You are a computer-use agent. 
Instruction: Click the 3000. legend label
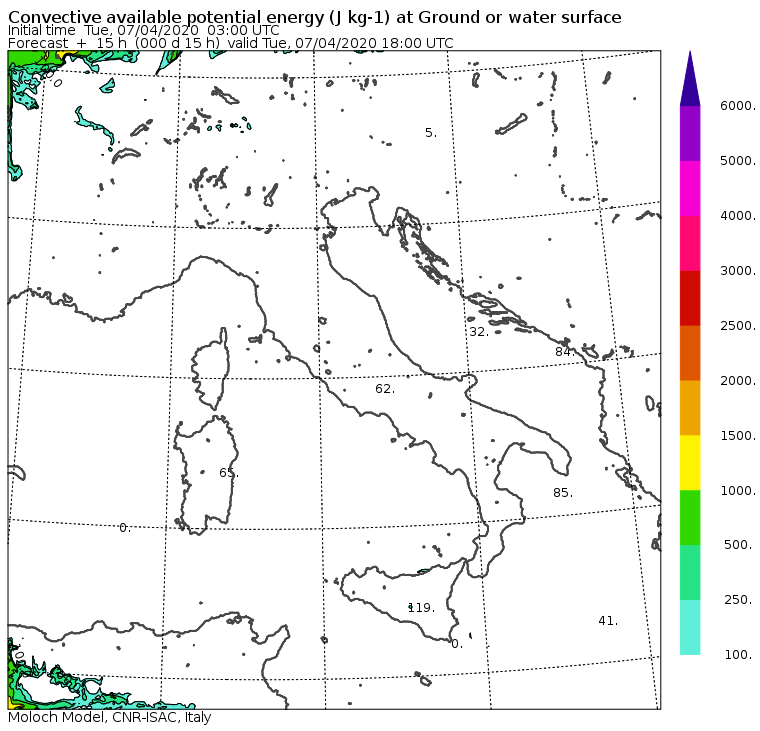pyautogui.click(x=737, y=270)
